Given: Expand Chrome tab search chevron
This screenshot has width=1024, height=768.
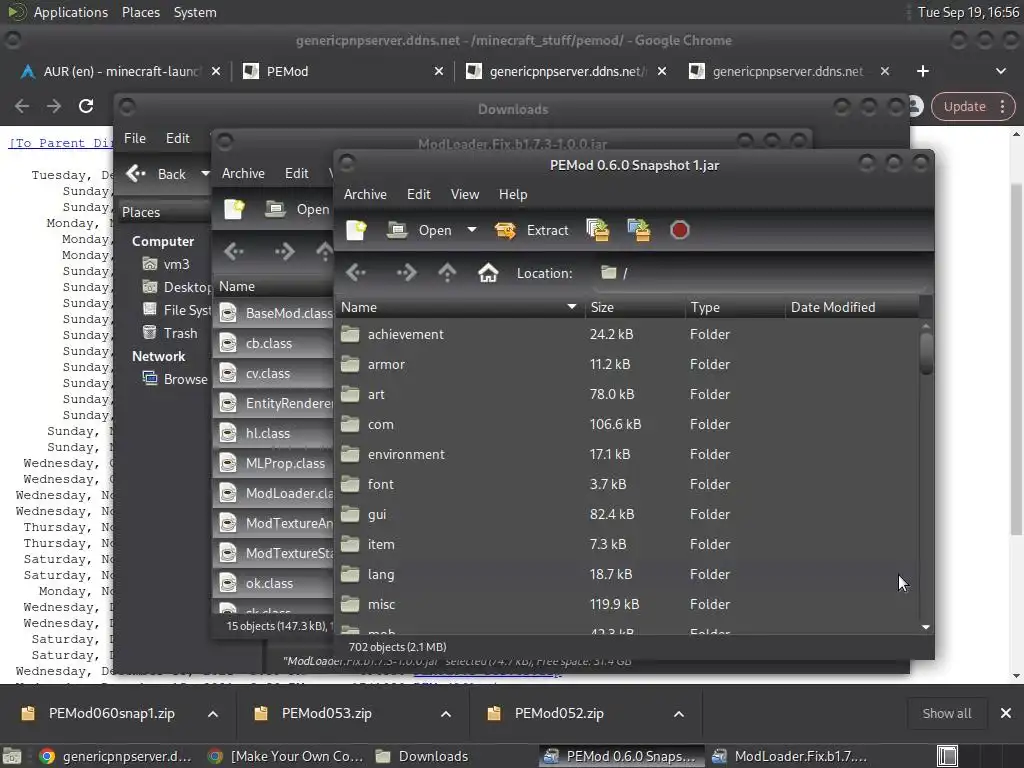Looking at the screenshot, I should [x=1000, y=71].
